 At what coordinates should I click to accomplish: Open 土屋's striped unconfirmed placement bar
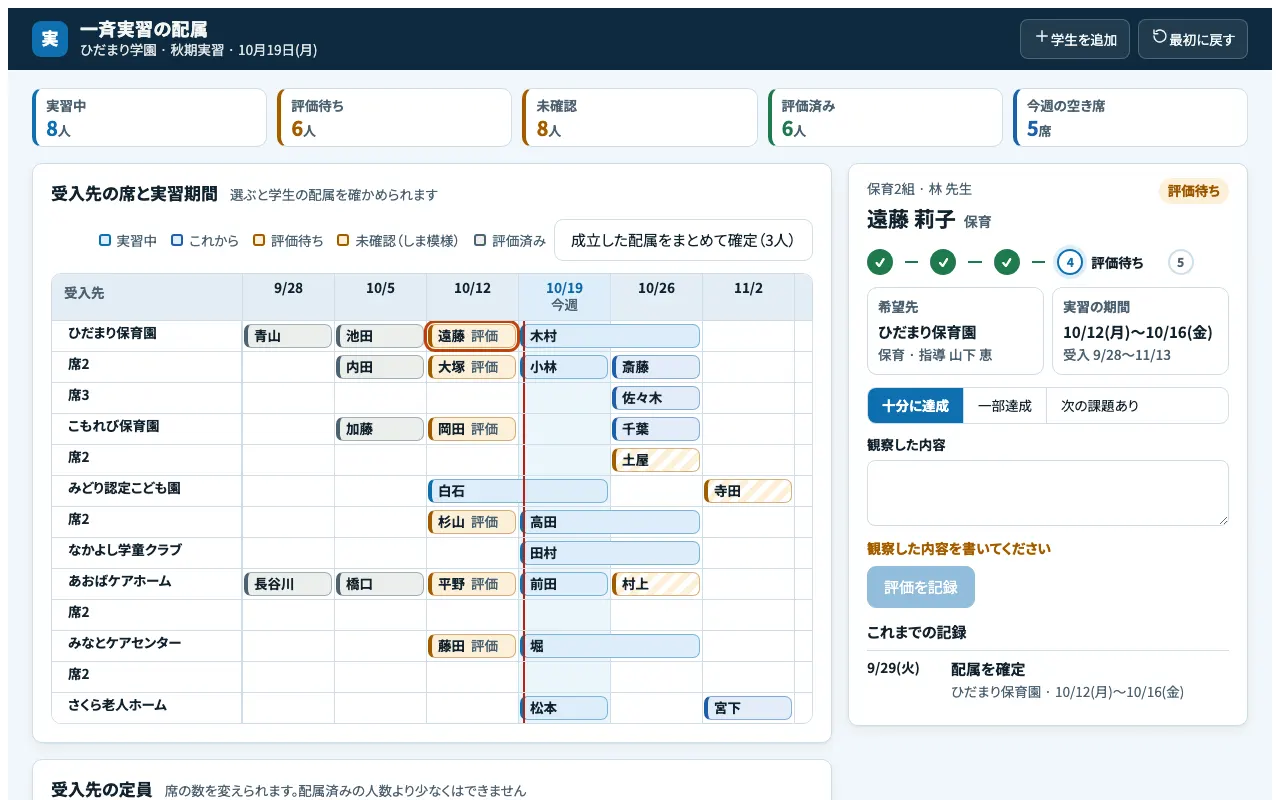pyautogui.click(x=656, y=460)
